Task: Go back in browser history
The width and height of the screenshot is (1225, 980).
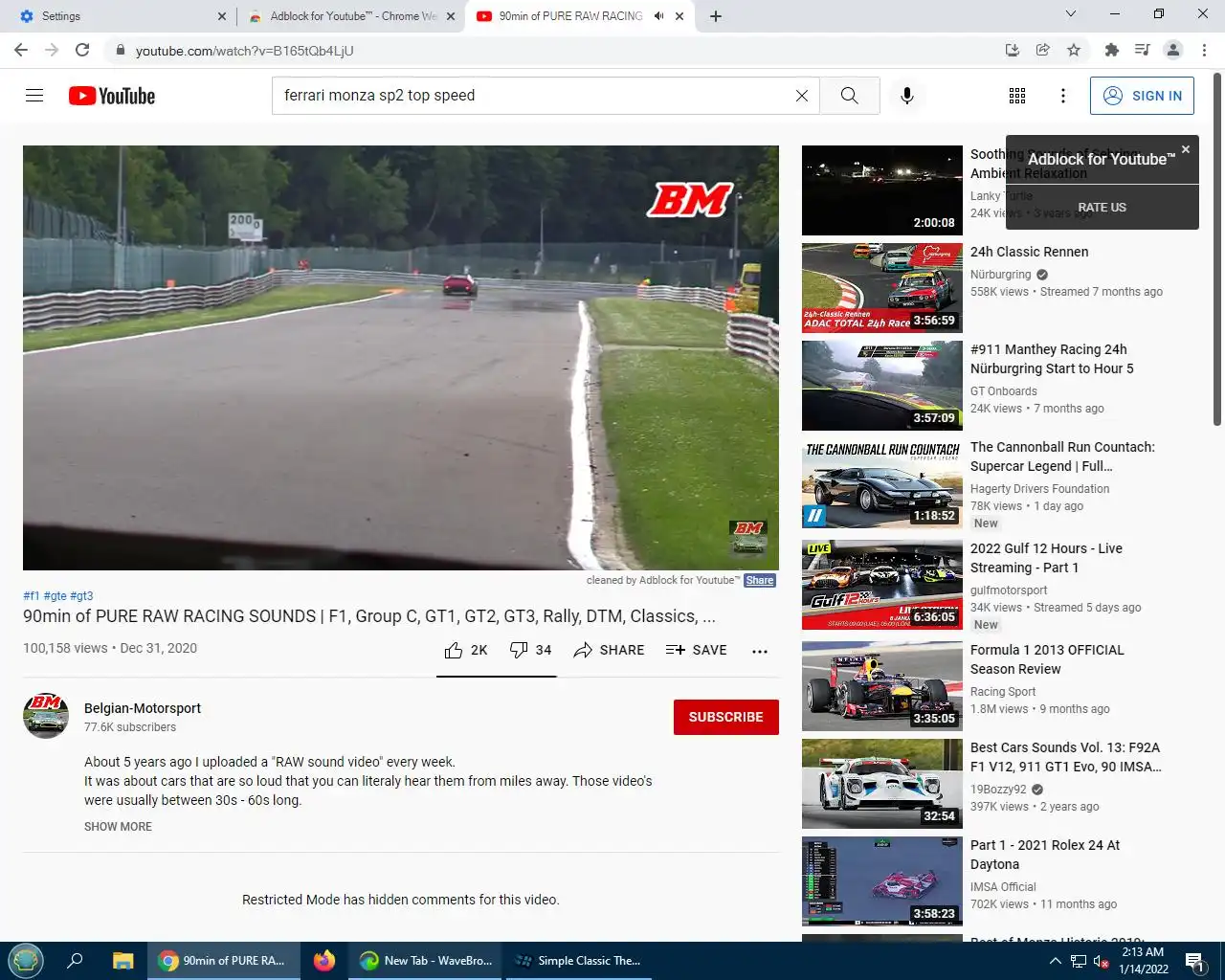Action: pos(21,50)
